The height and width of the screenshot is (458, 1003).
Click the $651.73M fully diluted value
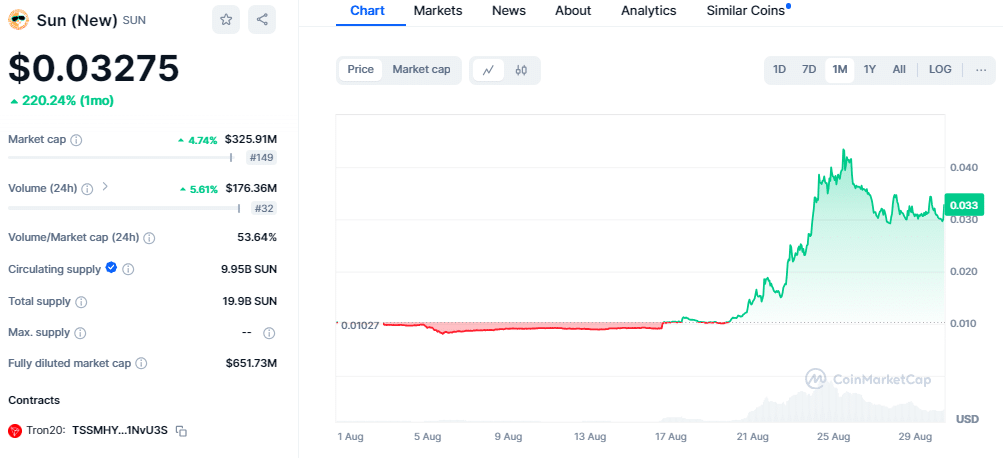click(x=251, y=363)
